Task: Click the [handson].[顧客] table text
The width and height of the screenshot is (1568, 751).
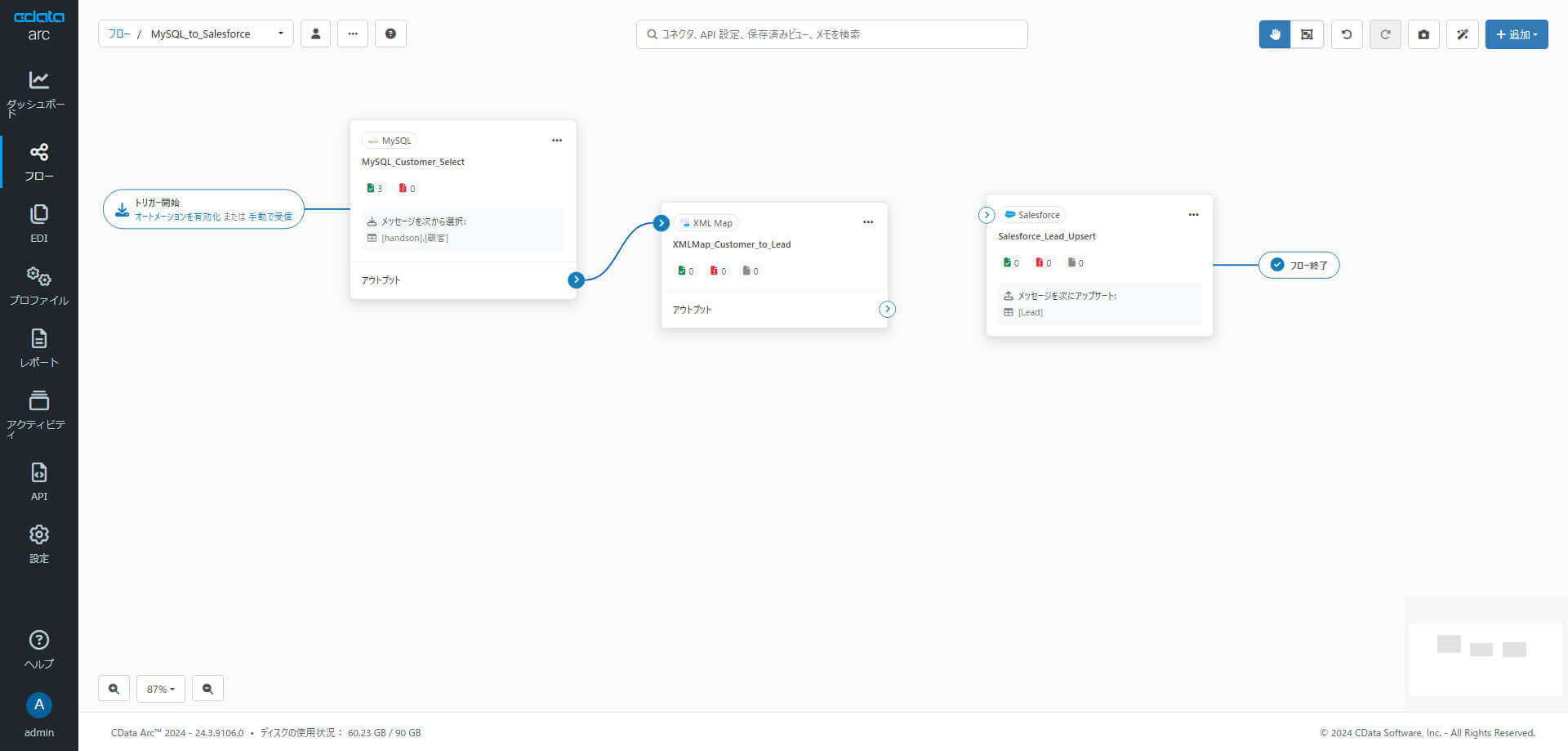Action: (415, 238)
